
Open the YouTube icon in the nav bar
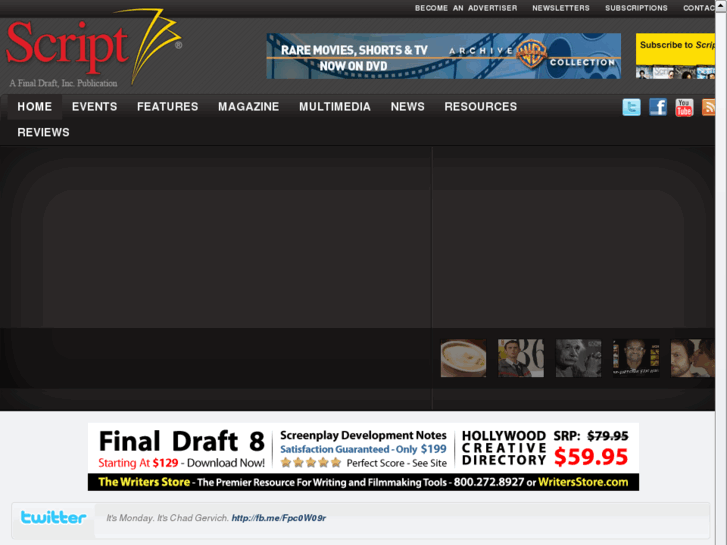684,107
